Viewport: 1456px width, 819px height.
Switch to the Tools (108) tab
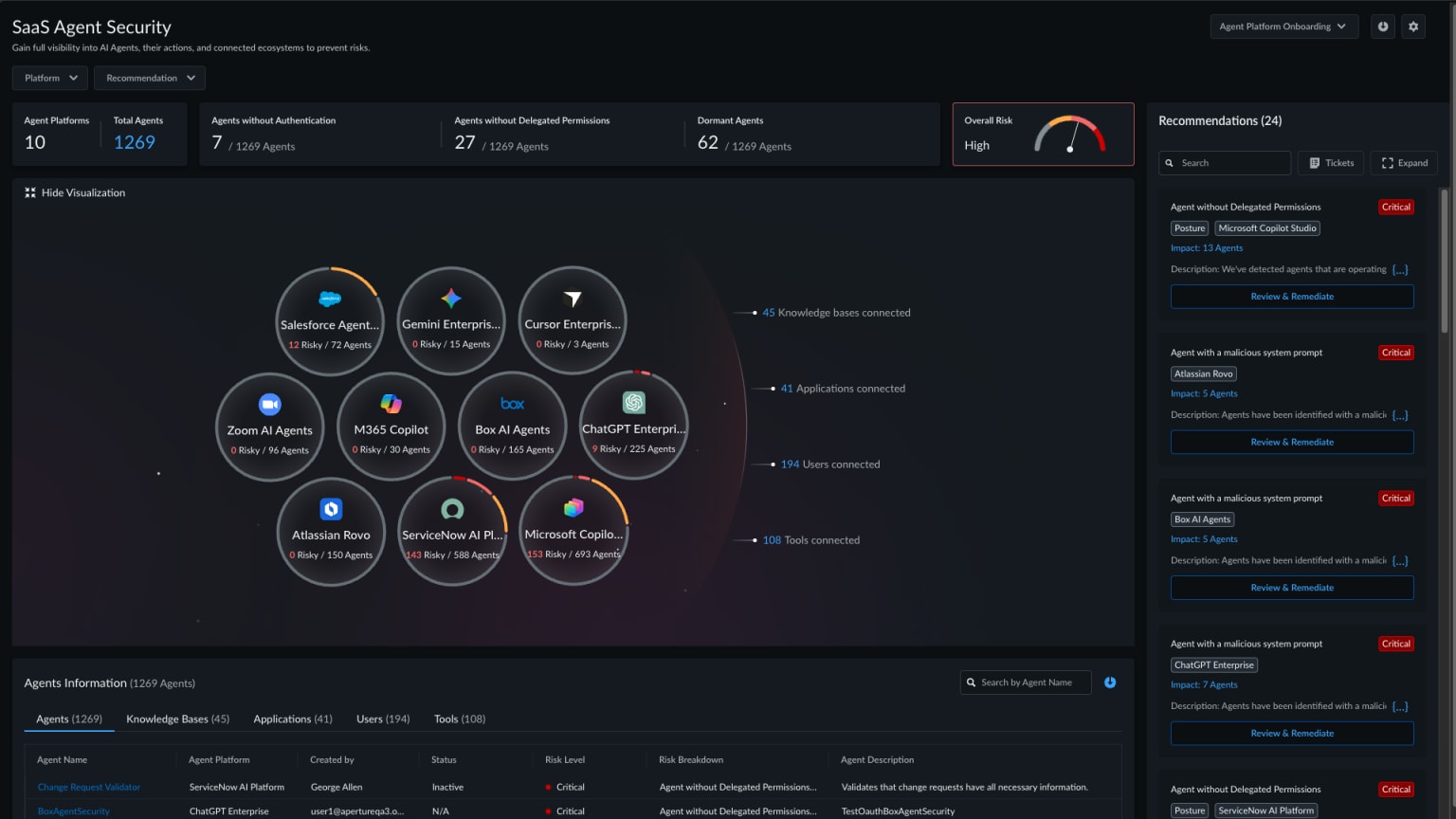[x=460, y=719]
